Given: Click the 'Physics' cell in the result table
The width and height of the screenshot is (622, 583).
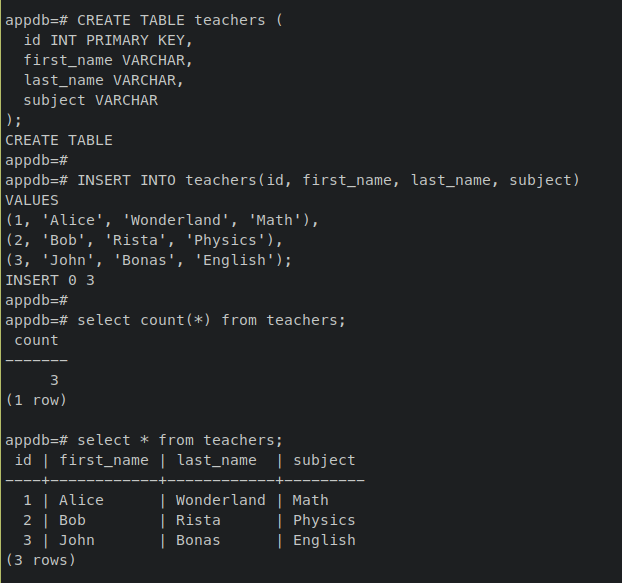Looking at the screenshot, I should [x=324, y=520].
